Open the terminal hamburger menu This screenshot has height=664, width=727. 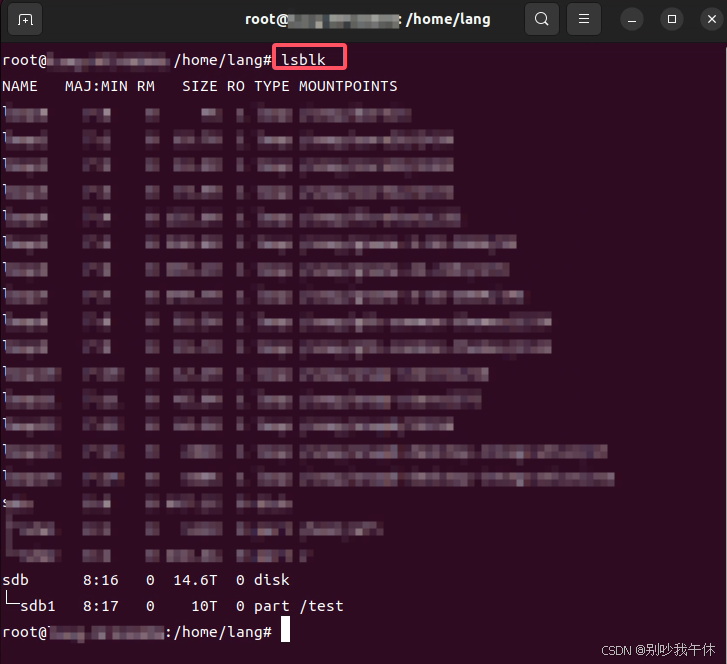(x=584, y=19)
